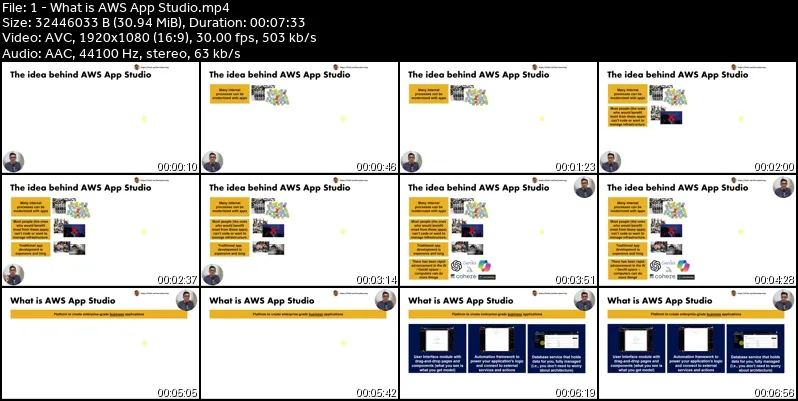The height and width of the screenshot is (401, 798).
Task: Select the "Audio: AAC, 44100 Hz" info line
Action: 122,53
